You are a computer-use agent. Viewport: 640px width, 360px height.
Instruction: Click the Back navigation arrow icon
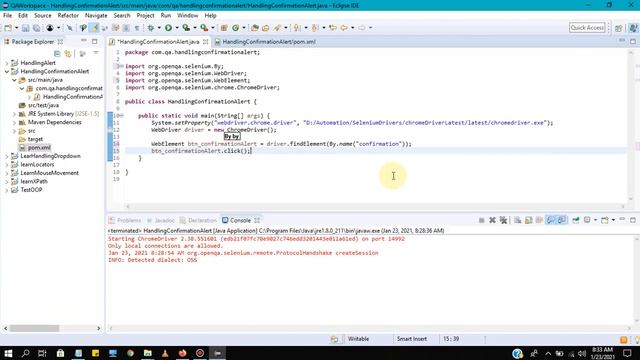tap(344, 28)
